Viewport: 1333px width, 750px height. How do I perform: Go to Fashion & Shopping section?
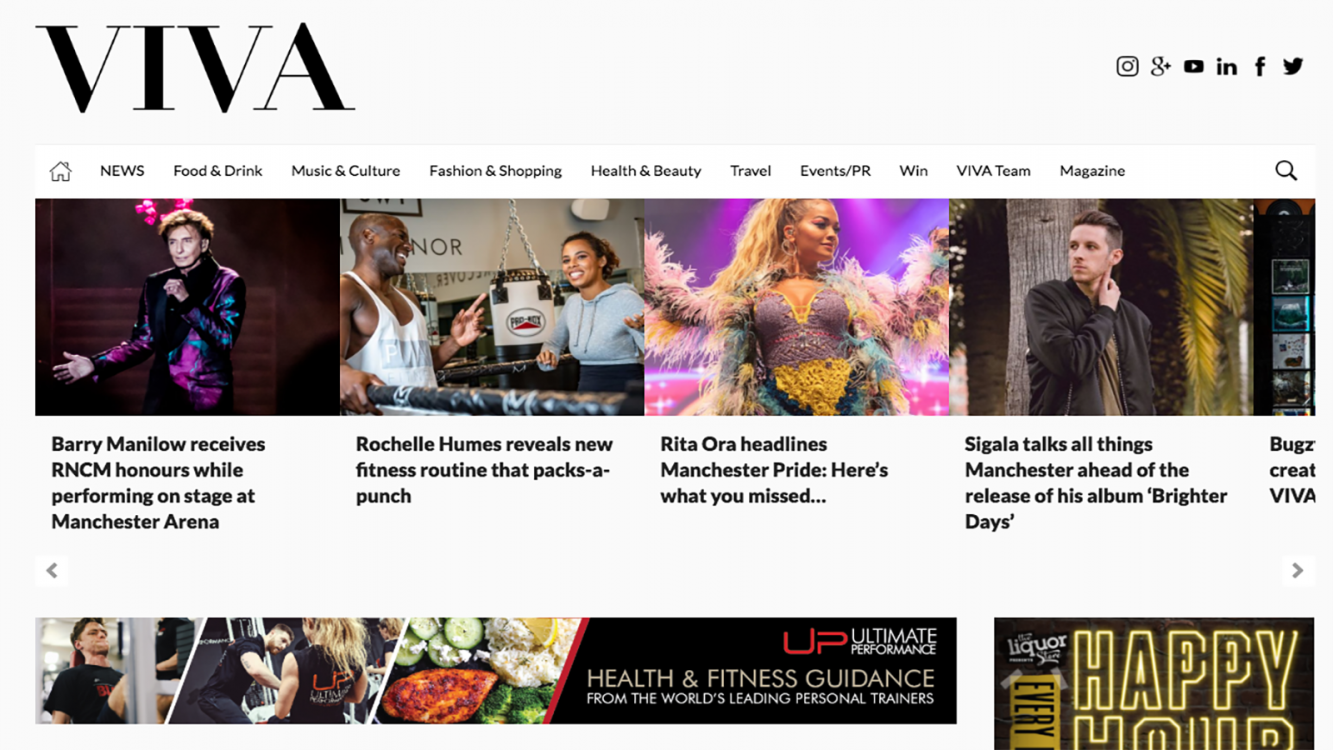pyautogui.click(x=496, y=171)
